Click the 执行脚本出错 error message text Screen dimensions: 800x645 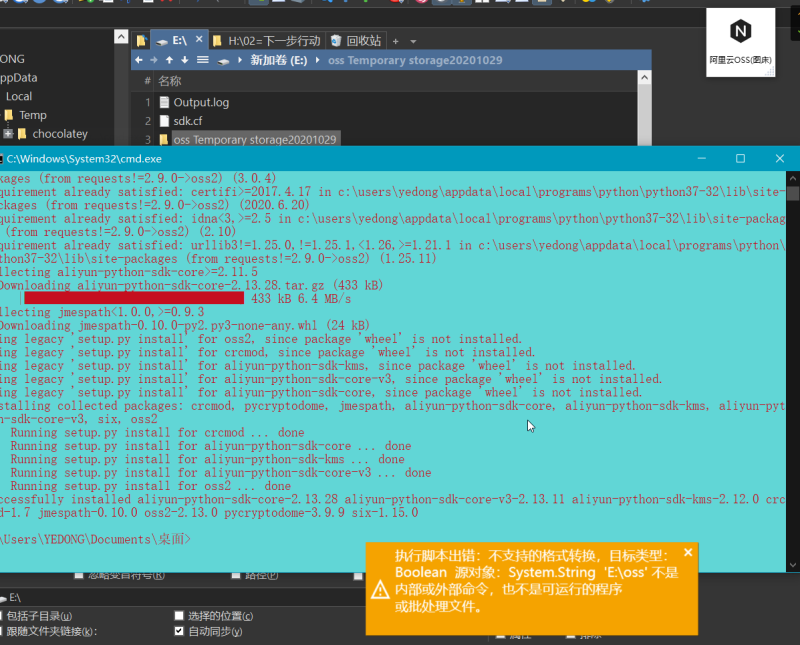tap(536, 581)
